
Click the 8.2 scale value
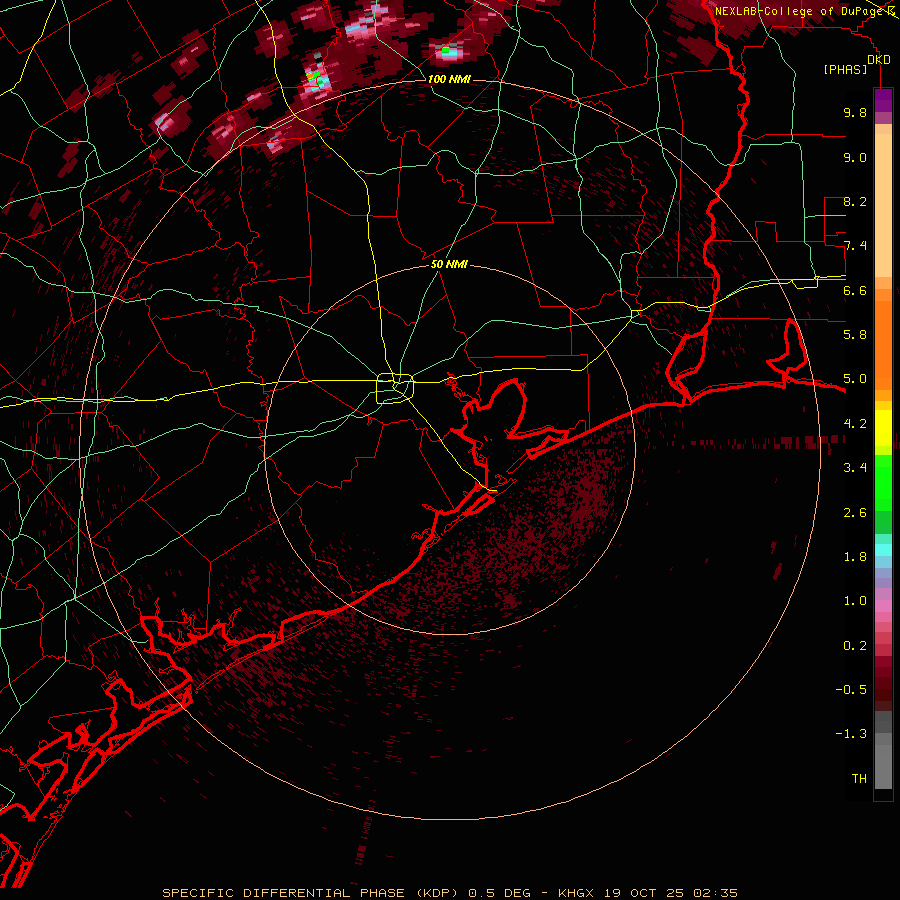(x=855, y=201)
